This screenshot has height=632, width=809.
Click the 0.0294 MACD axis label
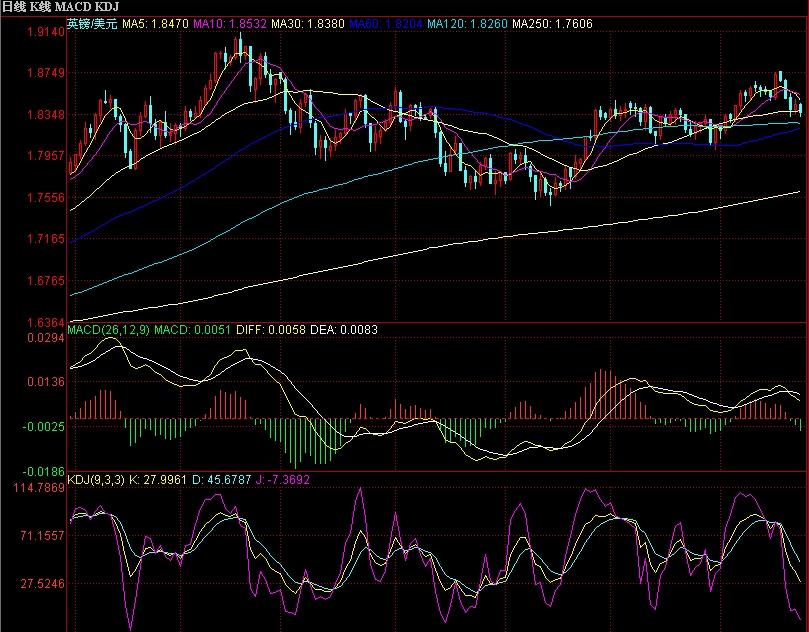[44, 339]
